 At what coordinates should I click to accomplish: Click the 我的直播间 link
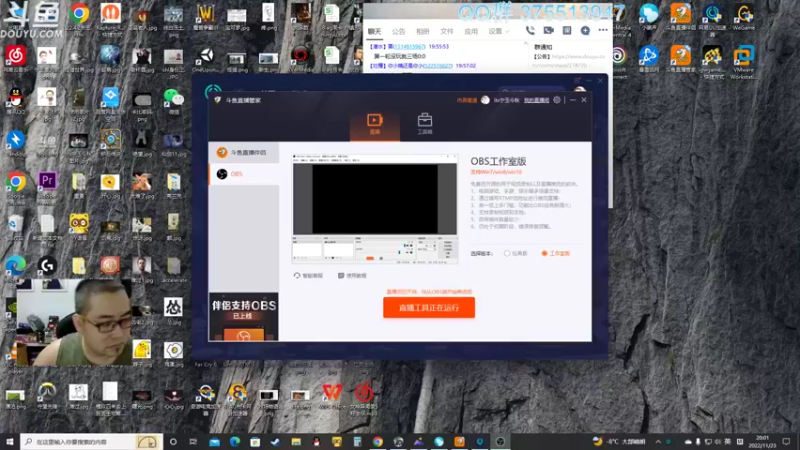(x=536, y=101)
